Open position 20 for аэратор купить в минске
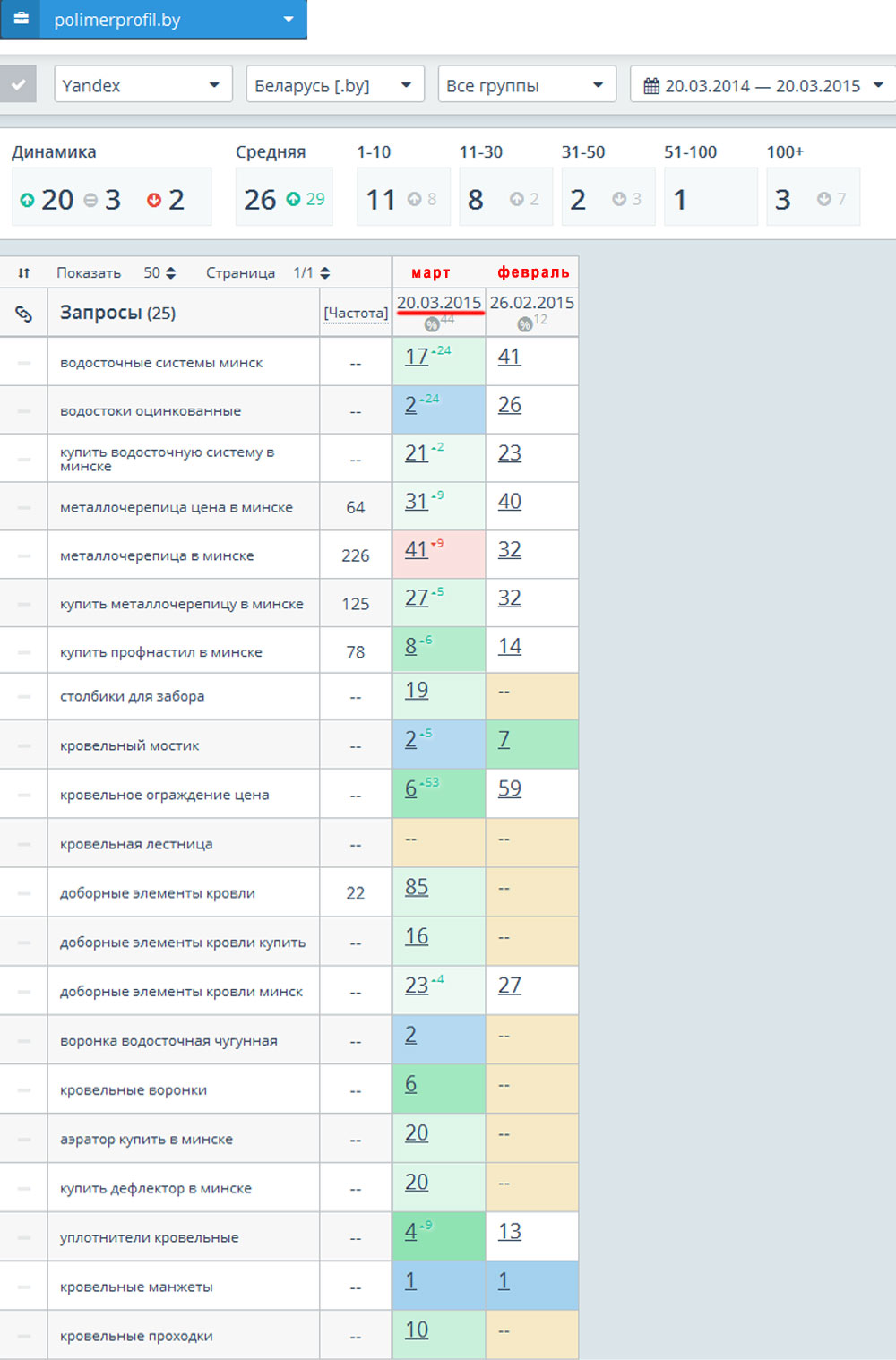 [416, 1134]
